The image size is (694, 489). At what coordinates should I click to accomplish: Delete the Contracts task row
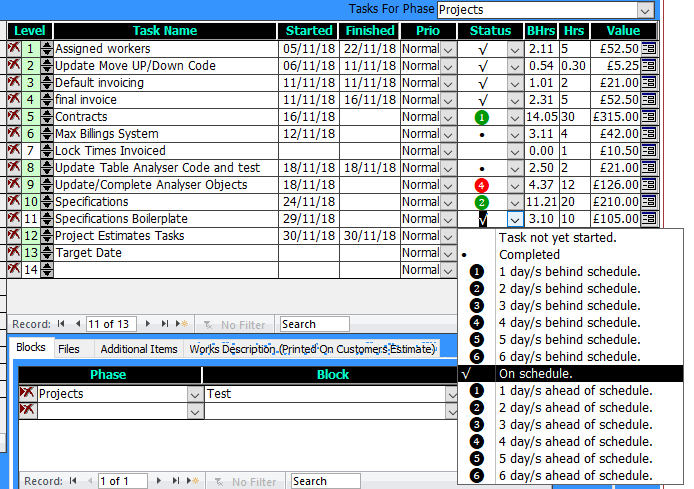click(14, 116)
